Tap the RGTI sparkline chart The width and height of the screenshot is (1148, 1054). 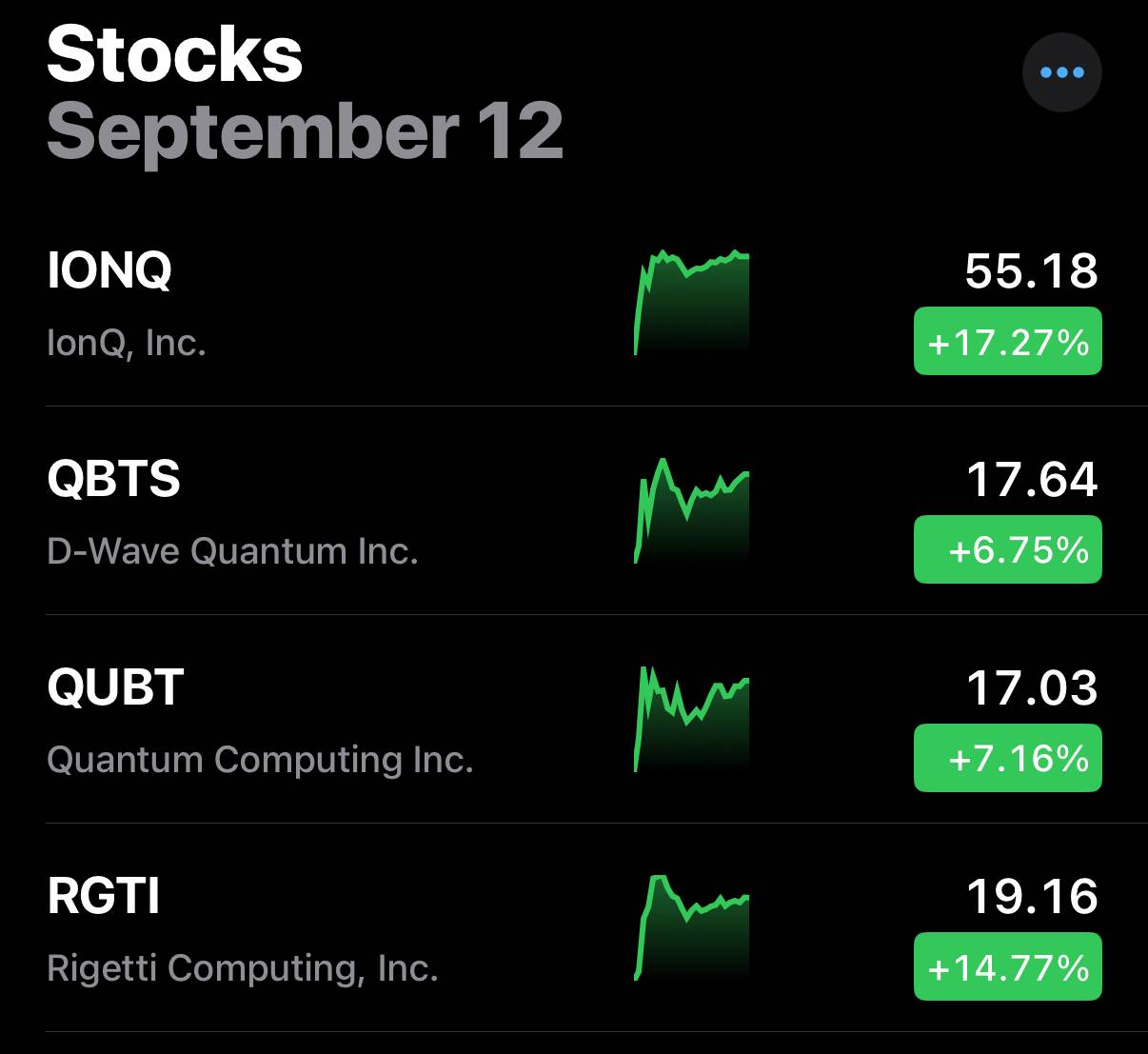pos(692,927)
